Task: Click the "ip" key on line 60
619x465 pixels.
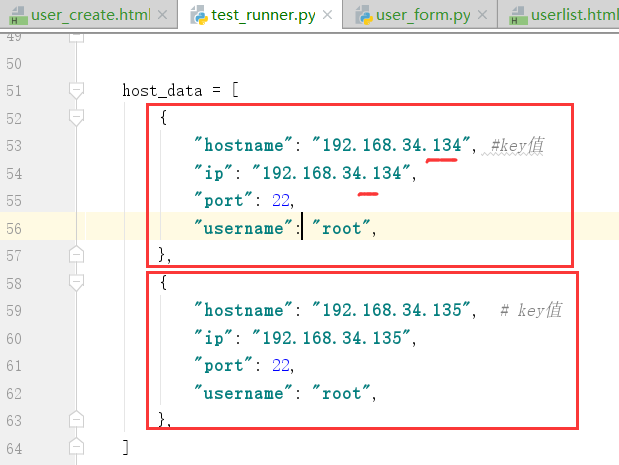Action: click(214, 338)
